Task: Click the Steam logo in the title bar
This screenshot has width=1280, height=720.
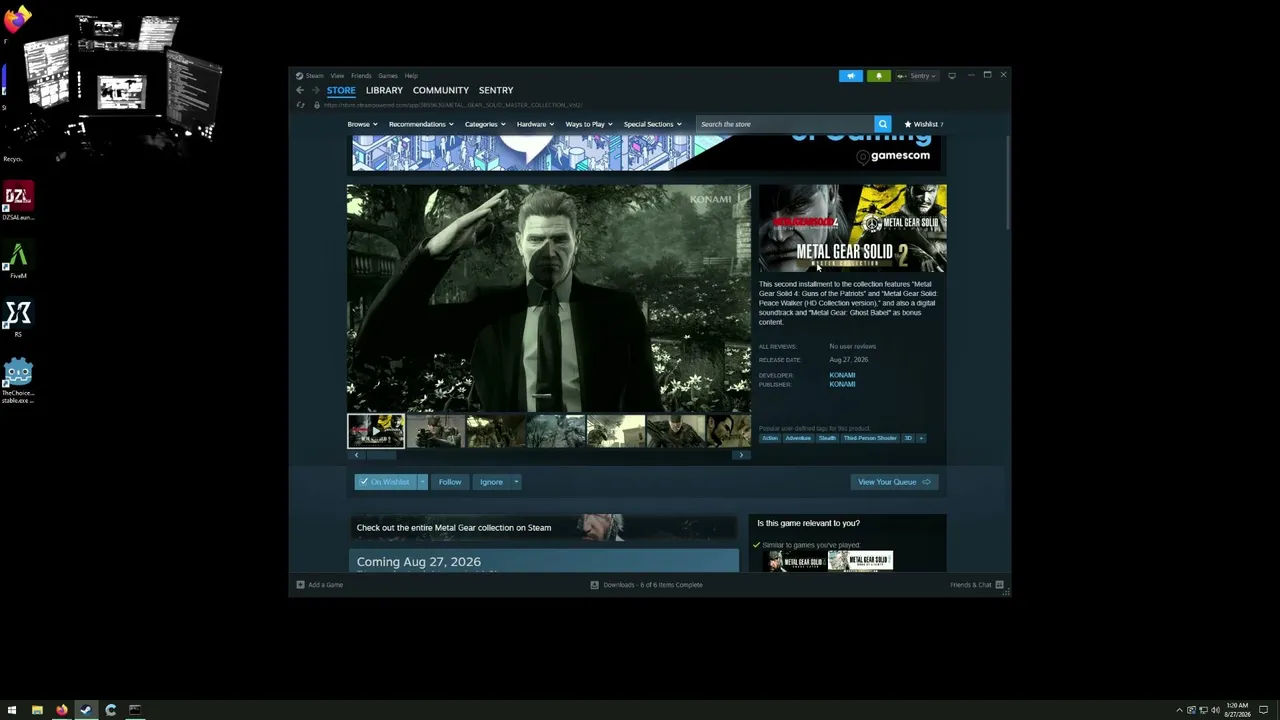Action: [x=299, y=76]
